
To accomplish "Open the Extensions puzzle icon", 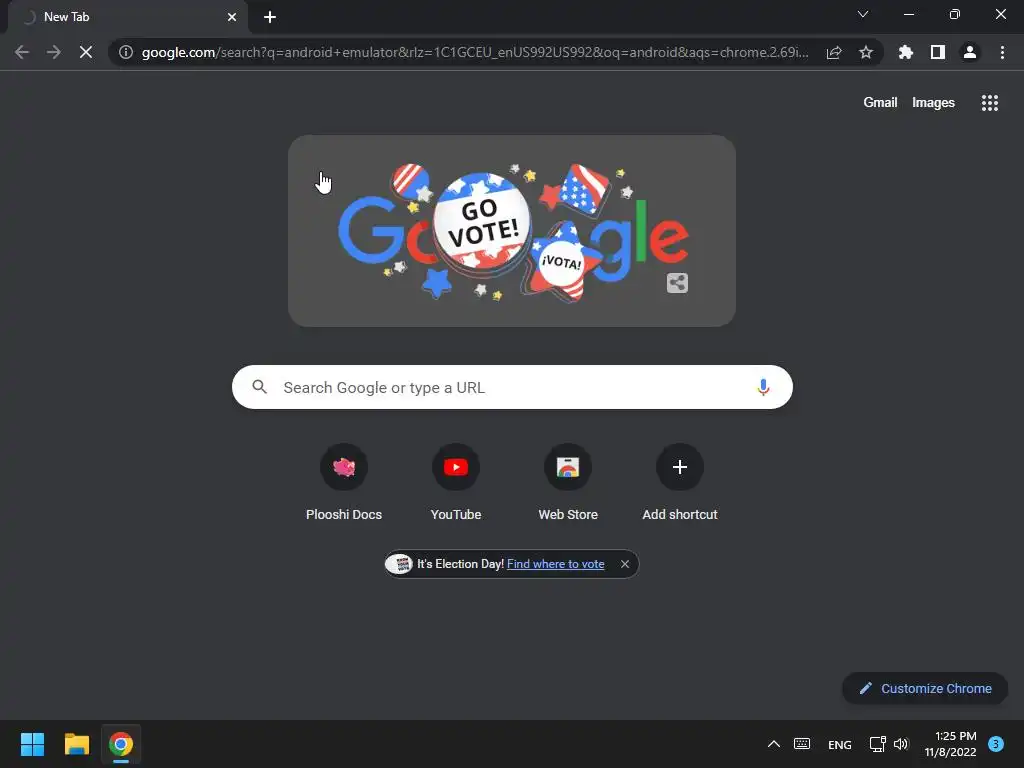I will pos(906,52).
